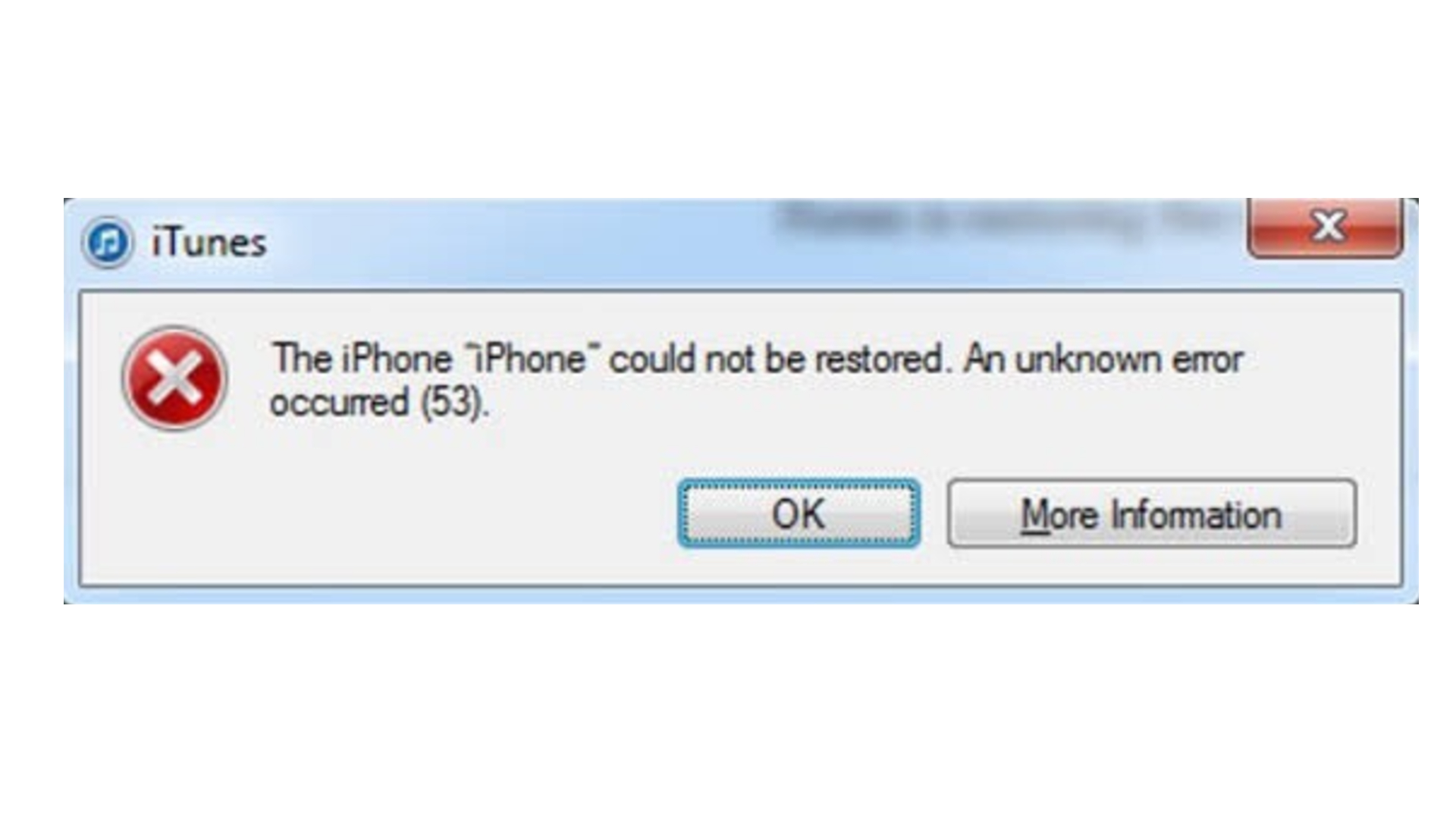Close the iTunes error dialog
This screenshot has width=1456, height=819.
1325,227
